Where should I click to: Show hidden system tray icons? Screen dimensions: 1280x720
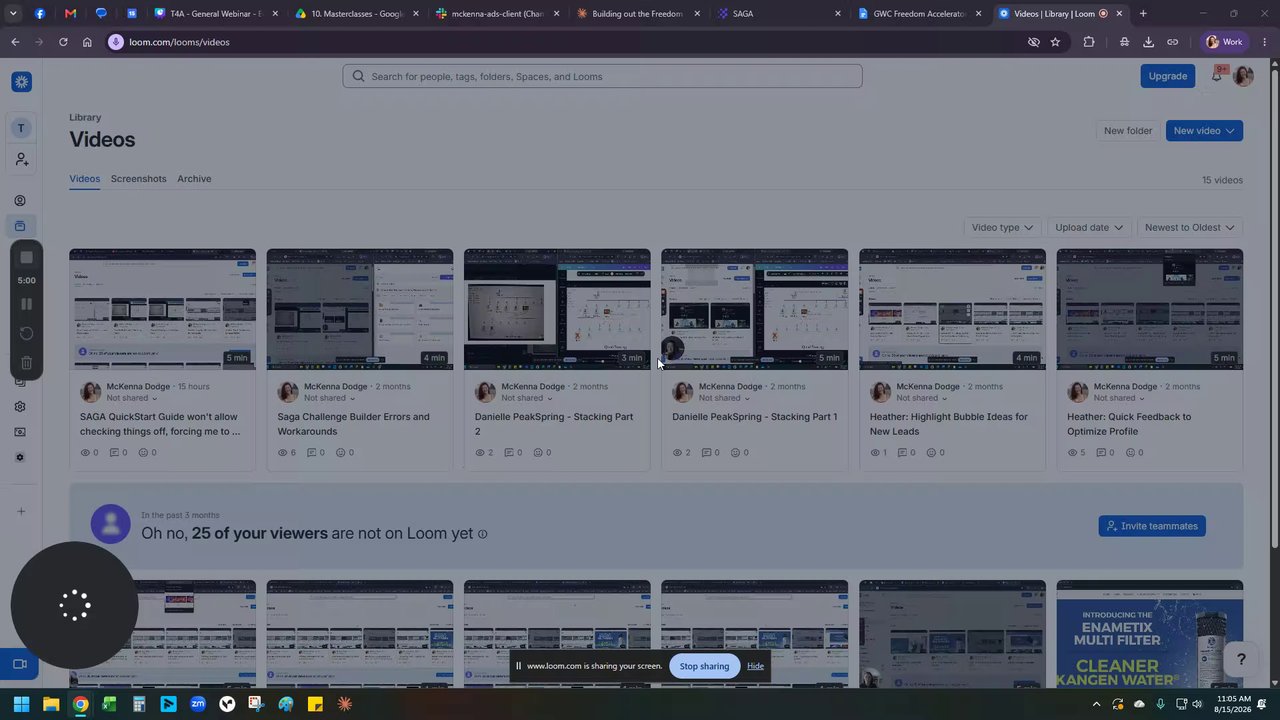[1096, 704]
